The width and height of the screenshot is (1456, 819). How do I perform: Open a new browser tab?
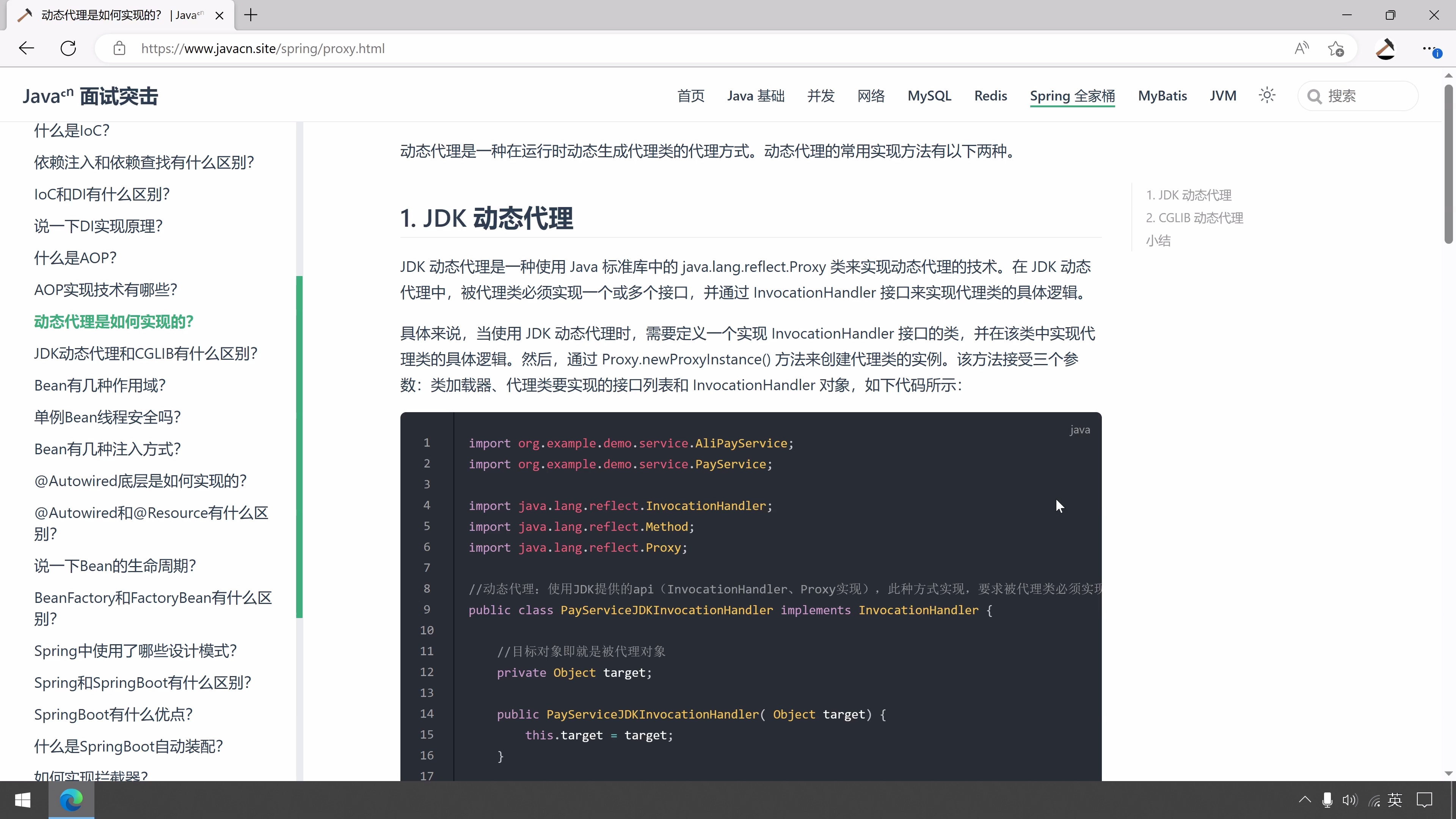pos(251,15)
